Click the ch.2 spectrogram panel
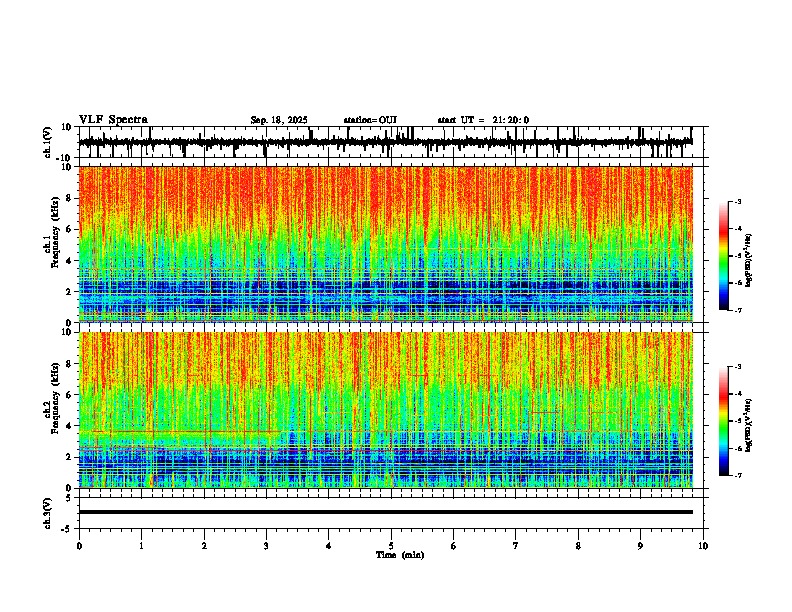 point(386,410)
